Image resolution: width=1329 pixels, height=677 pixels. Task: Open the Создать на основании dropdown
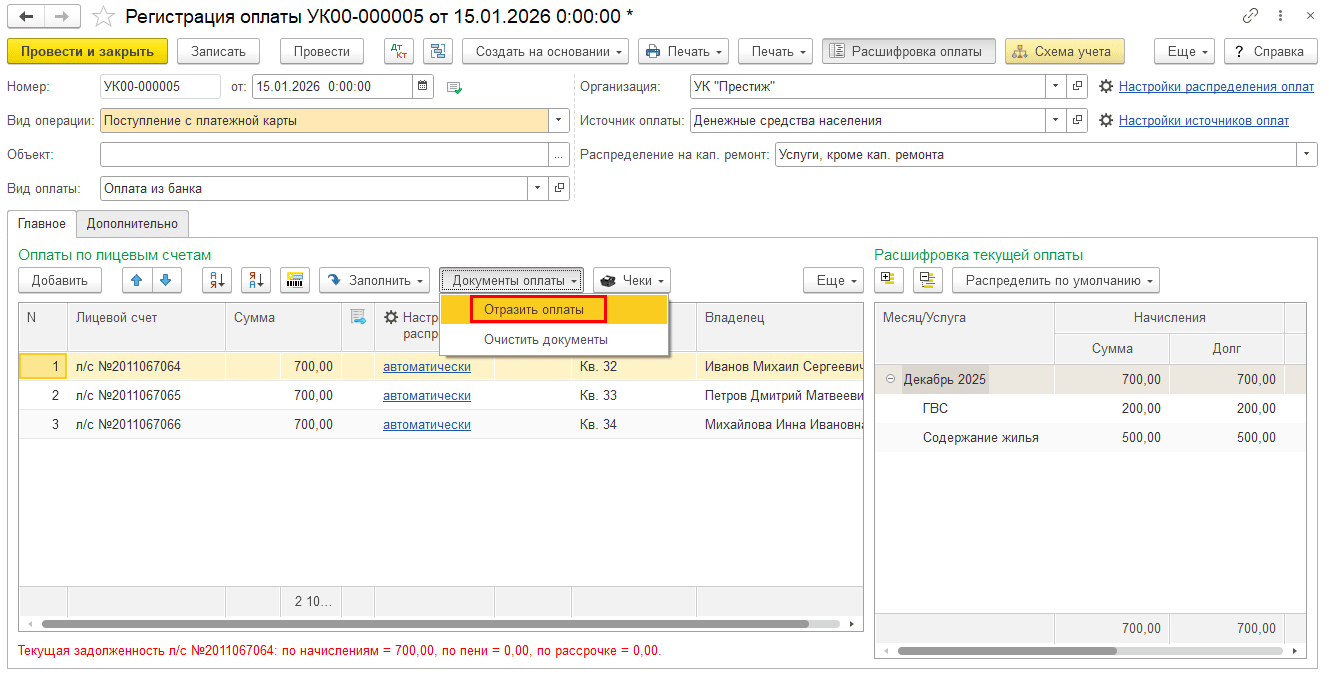click(551, 51)
